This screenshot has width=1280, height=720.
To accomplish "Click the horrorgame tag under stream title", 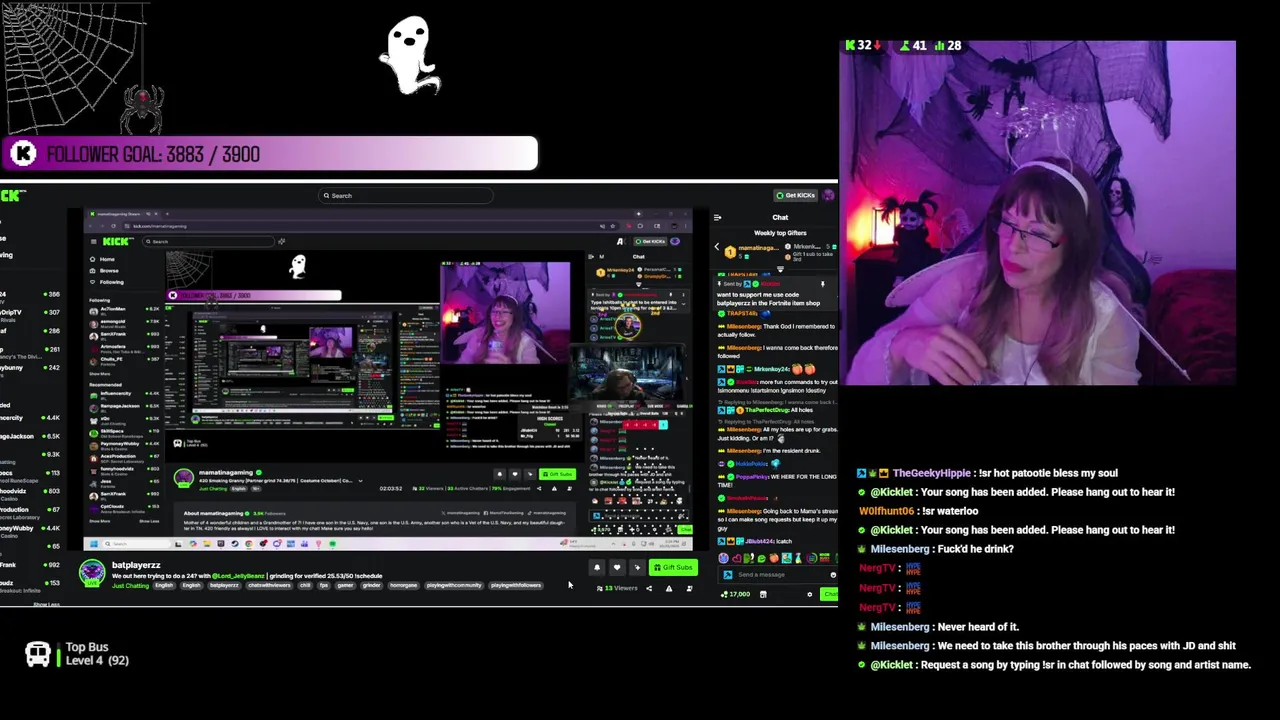I will pyautogui.click(x=403, y=586).
